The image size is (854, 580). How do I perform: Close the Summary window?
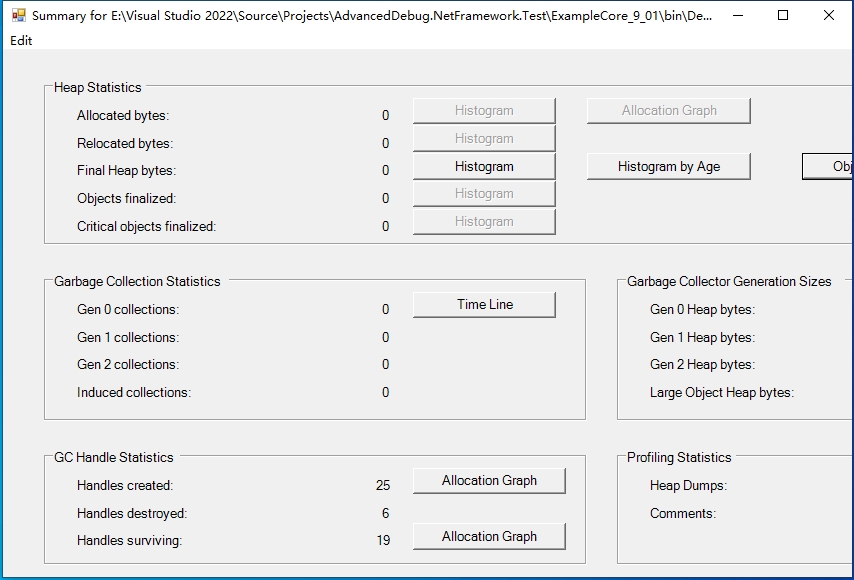[829, 16]
